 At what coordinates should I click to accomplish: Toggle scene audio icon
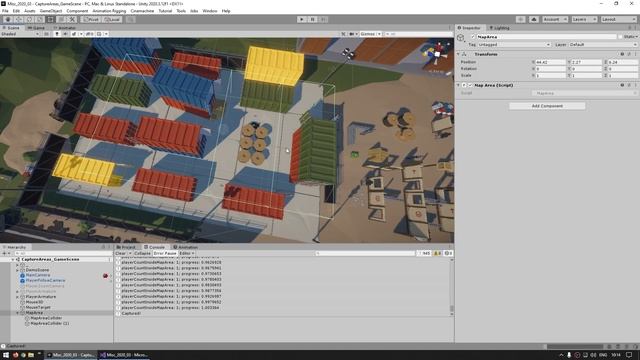point(64,34)
